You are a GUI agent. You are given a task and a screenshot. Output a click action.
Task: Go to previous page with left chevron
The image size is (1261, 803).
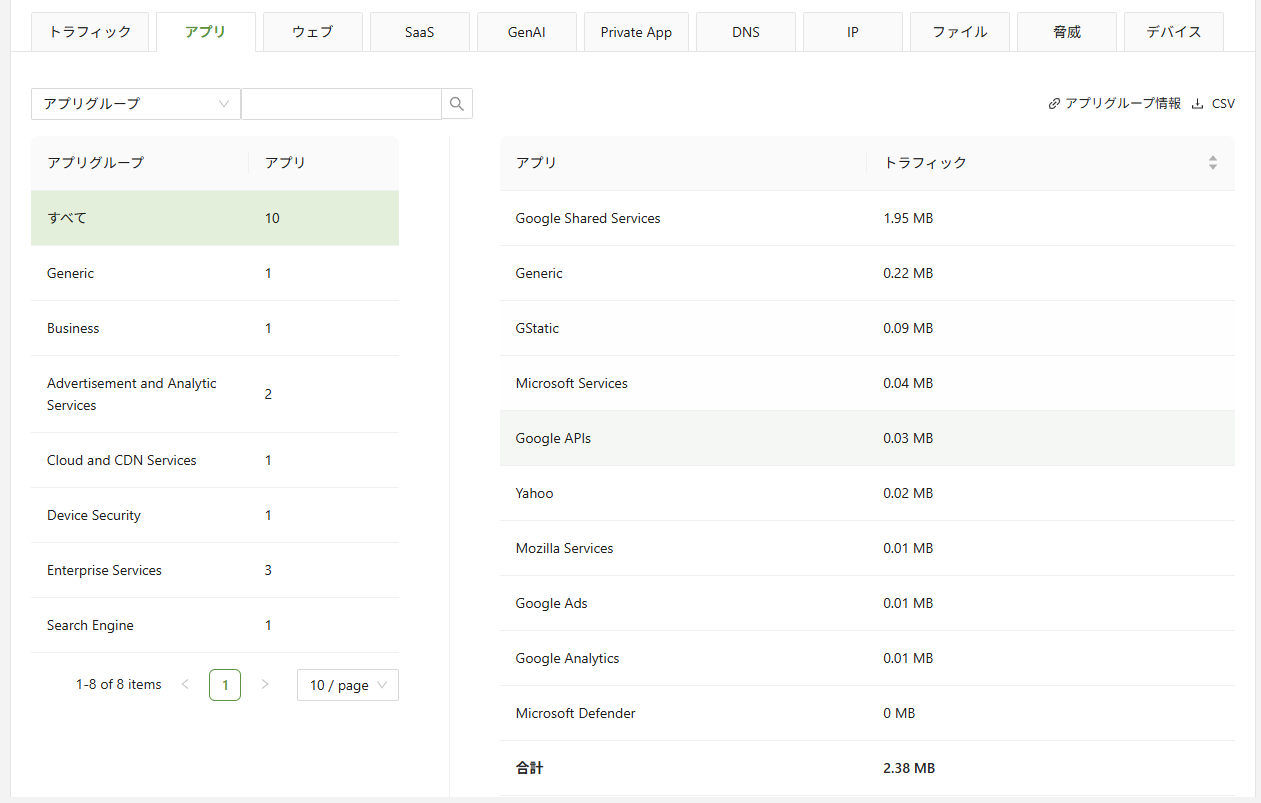[185, 685]
